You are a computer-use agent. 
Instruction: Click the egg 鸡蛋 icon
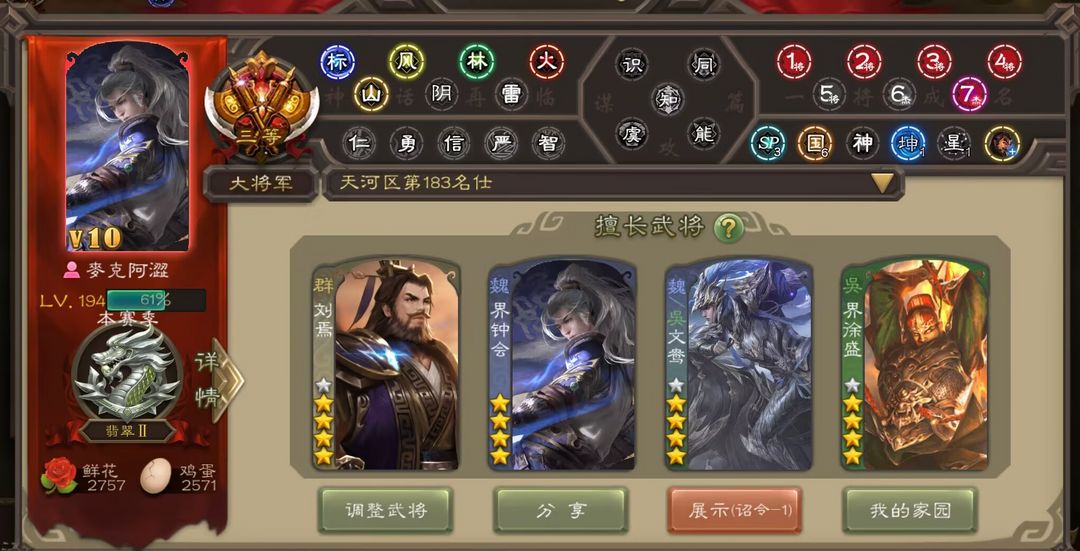(156, 477)
